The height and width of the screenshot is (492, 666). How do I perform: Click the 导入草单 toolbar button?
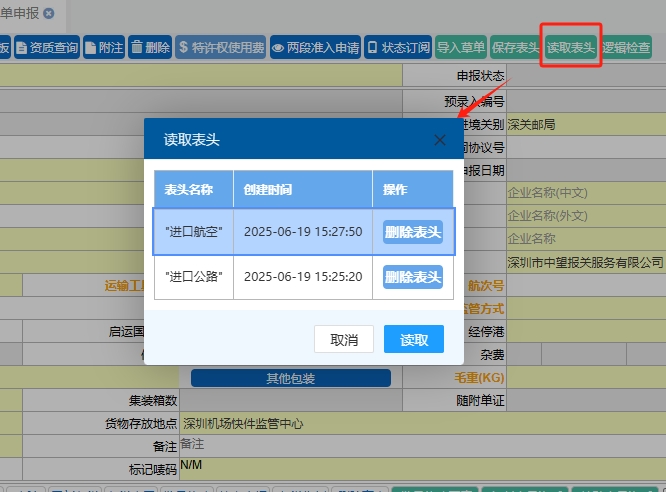[461, 47]
